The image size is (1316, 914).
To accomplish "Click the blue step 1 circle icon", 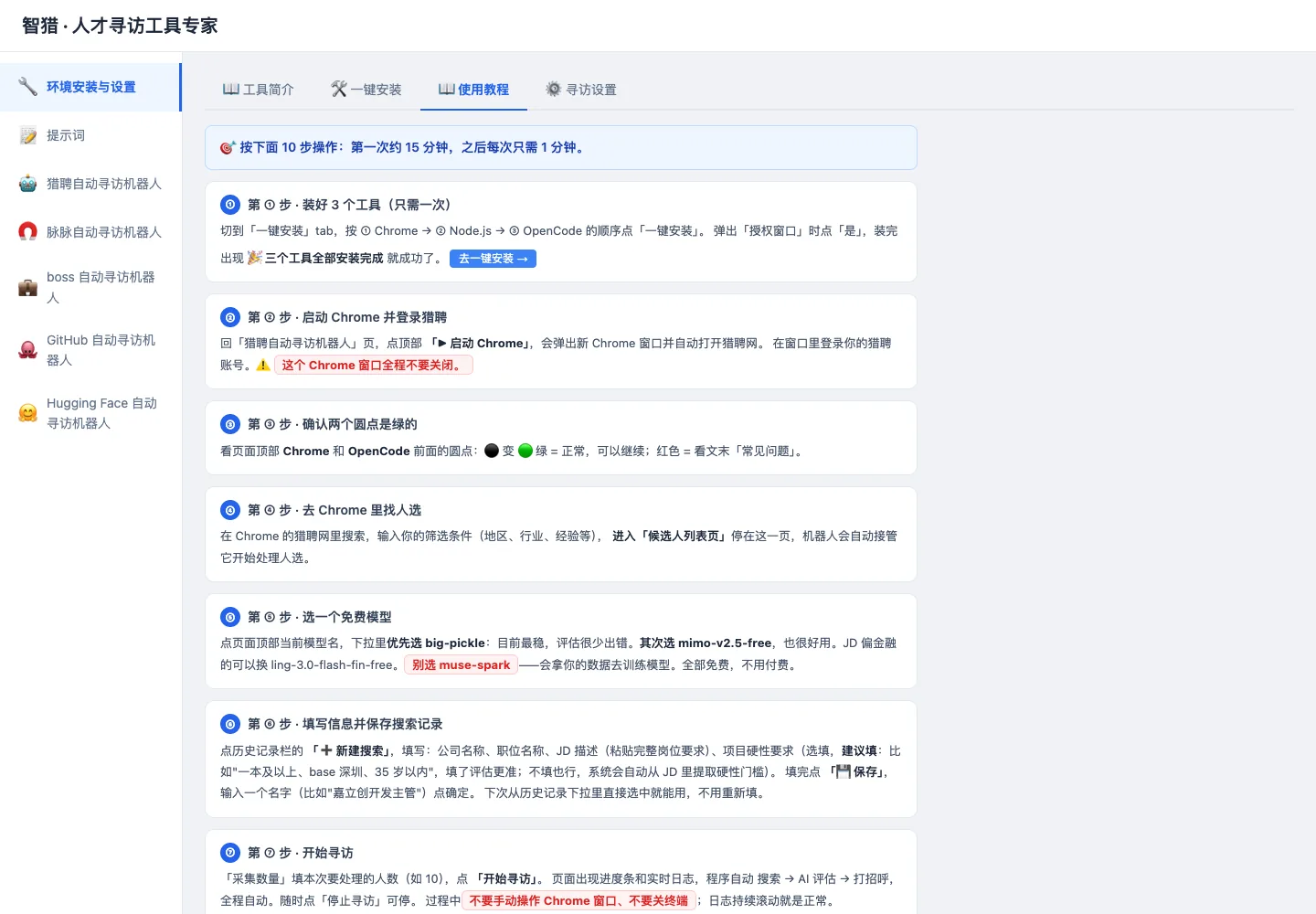I will coord(230,205).
